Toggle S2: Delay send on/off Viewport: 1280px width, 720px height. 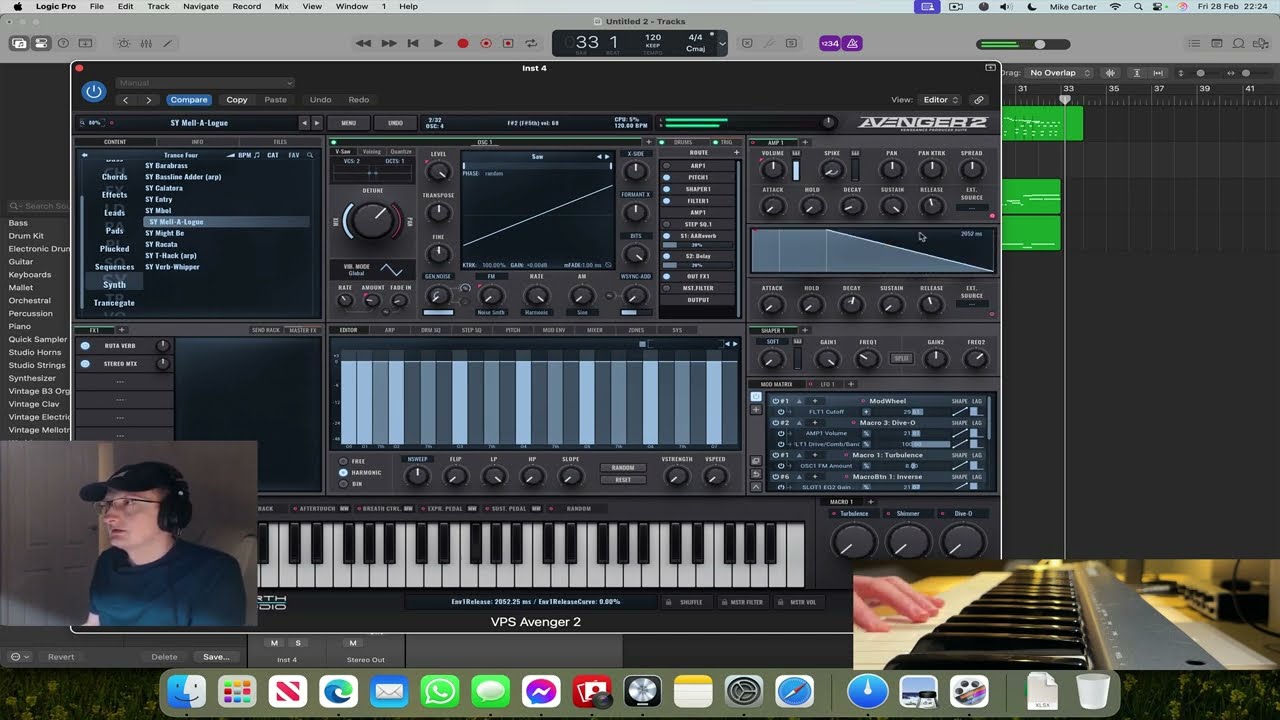click(x=667, y=256)
